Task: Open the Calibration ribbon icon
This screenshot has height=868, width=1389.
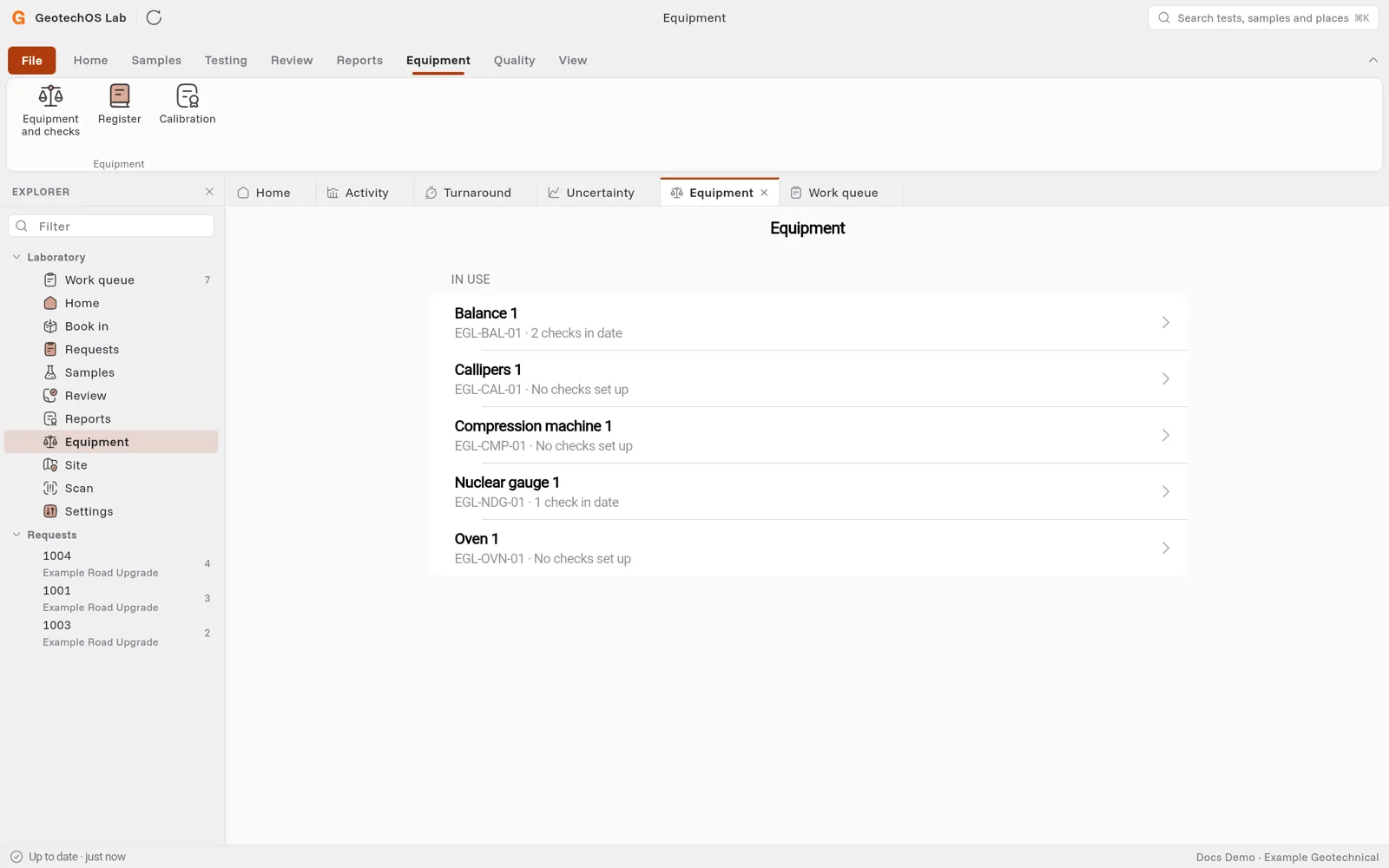Action: (188, 104)
